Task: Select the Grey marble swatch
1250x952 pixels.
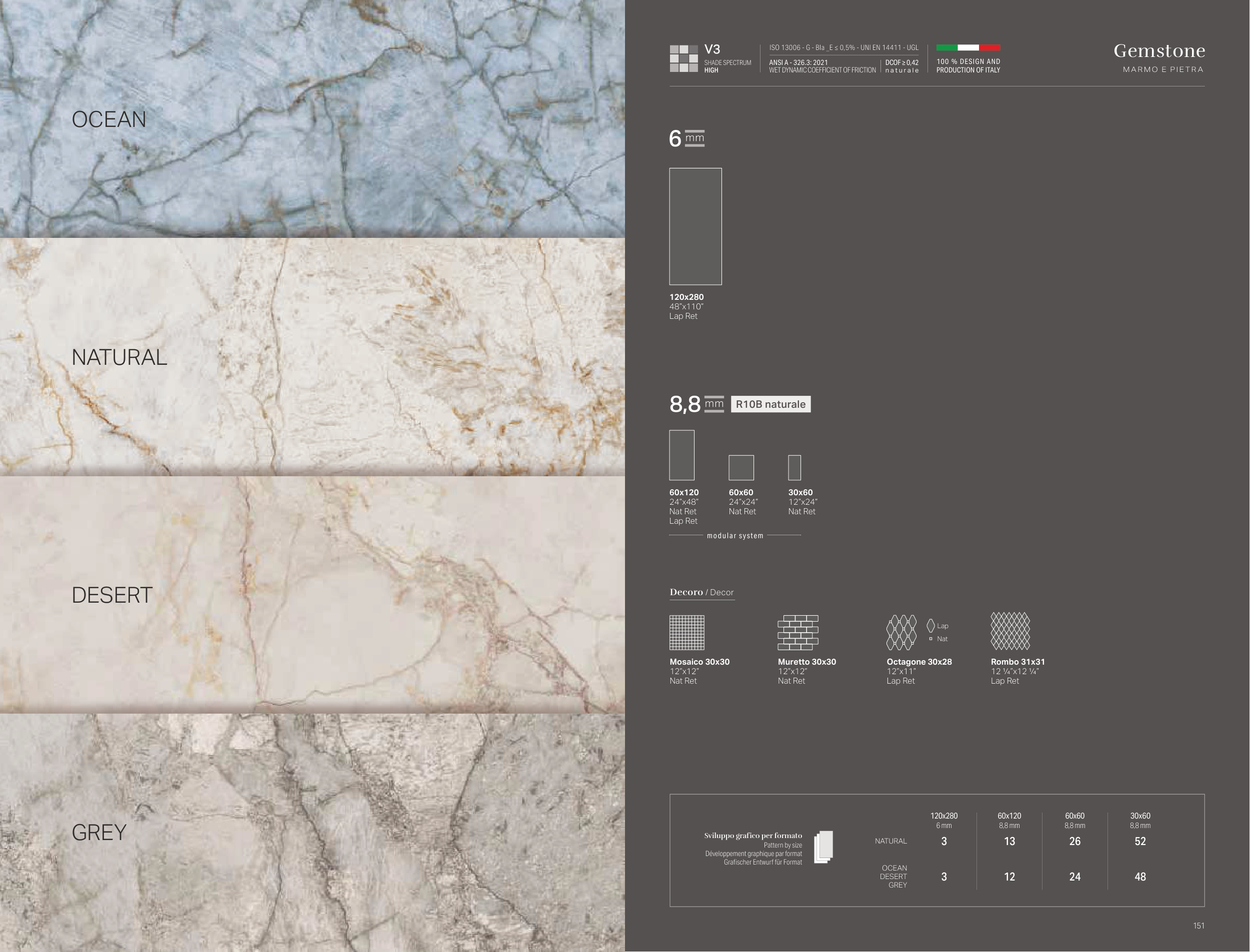Action: pos(312,832)
